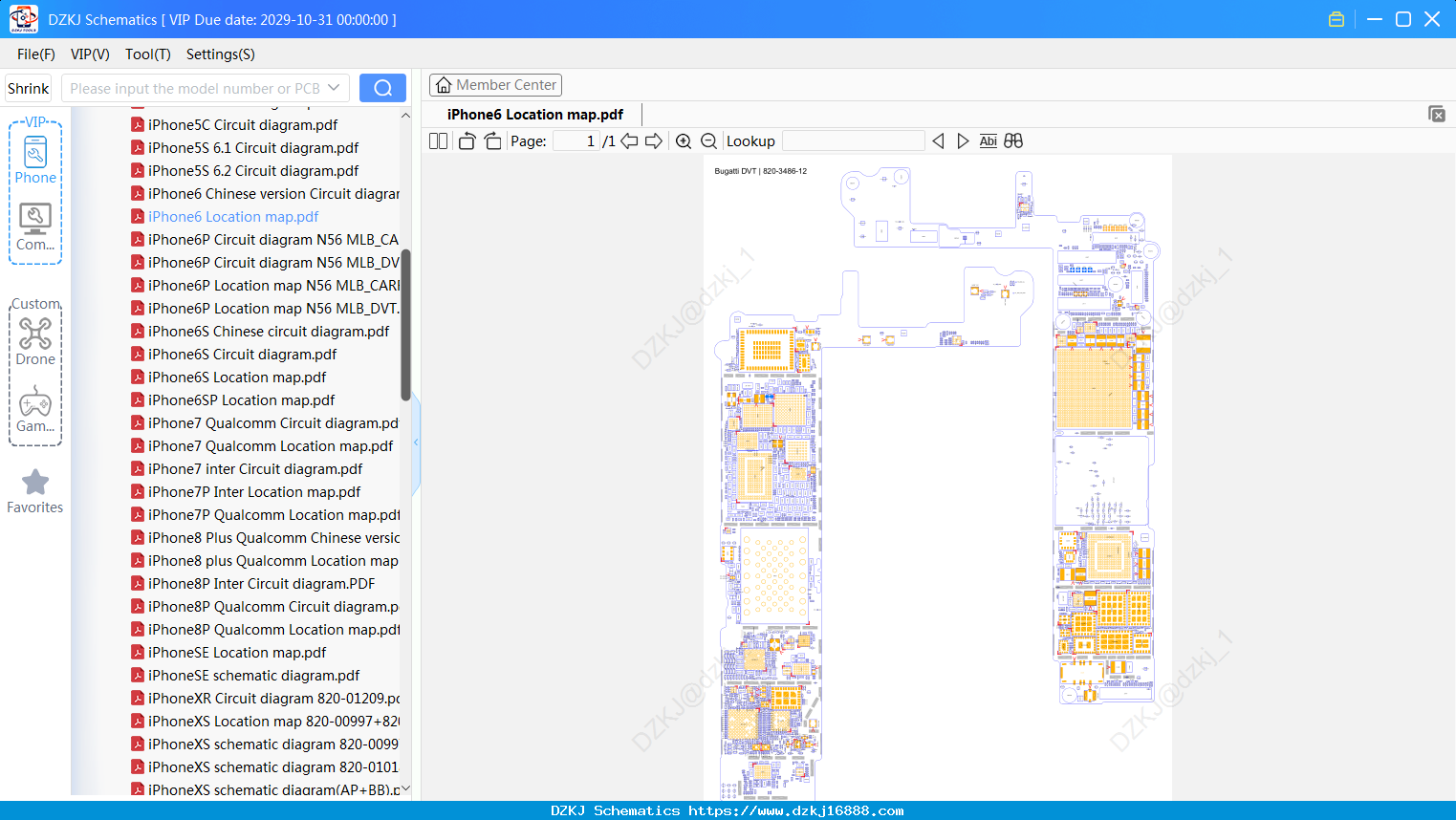Screen dimensions: 1456x820
Task: Open iPhone5S 6.1 Circuit diagram.pdf
Action: (253, 147)
